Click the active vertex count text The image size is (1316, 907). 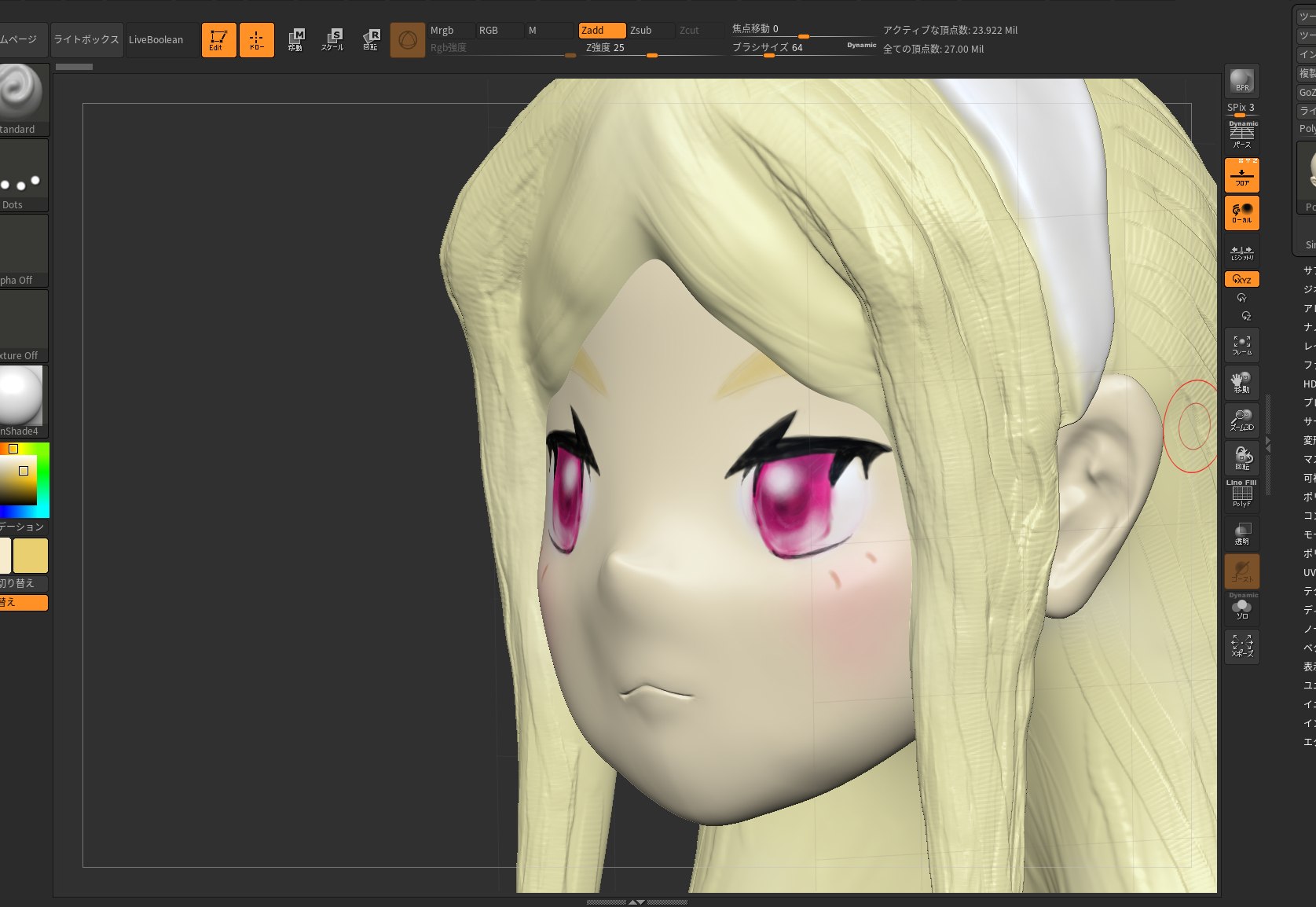click(x=950, y=30)
